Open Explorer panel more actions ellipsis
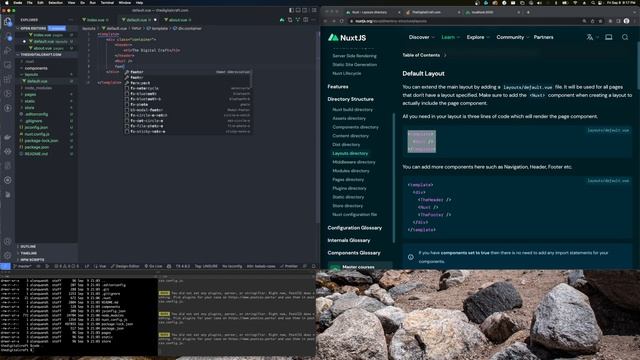640x360 pixels. coord(71,20)
